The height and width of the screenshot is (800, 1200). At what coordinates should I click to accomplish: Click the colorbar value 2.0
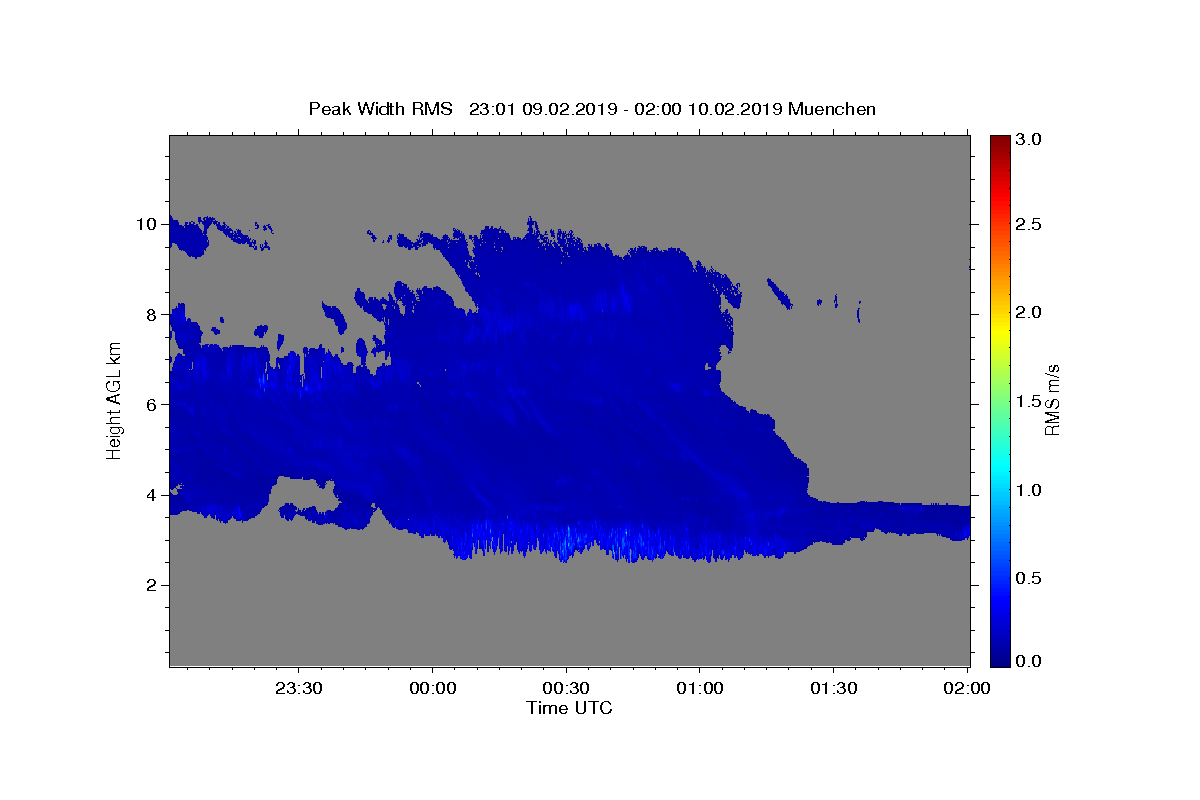click(x=1030, y=313)
